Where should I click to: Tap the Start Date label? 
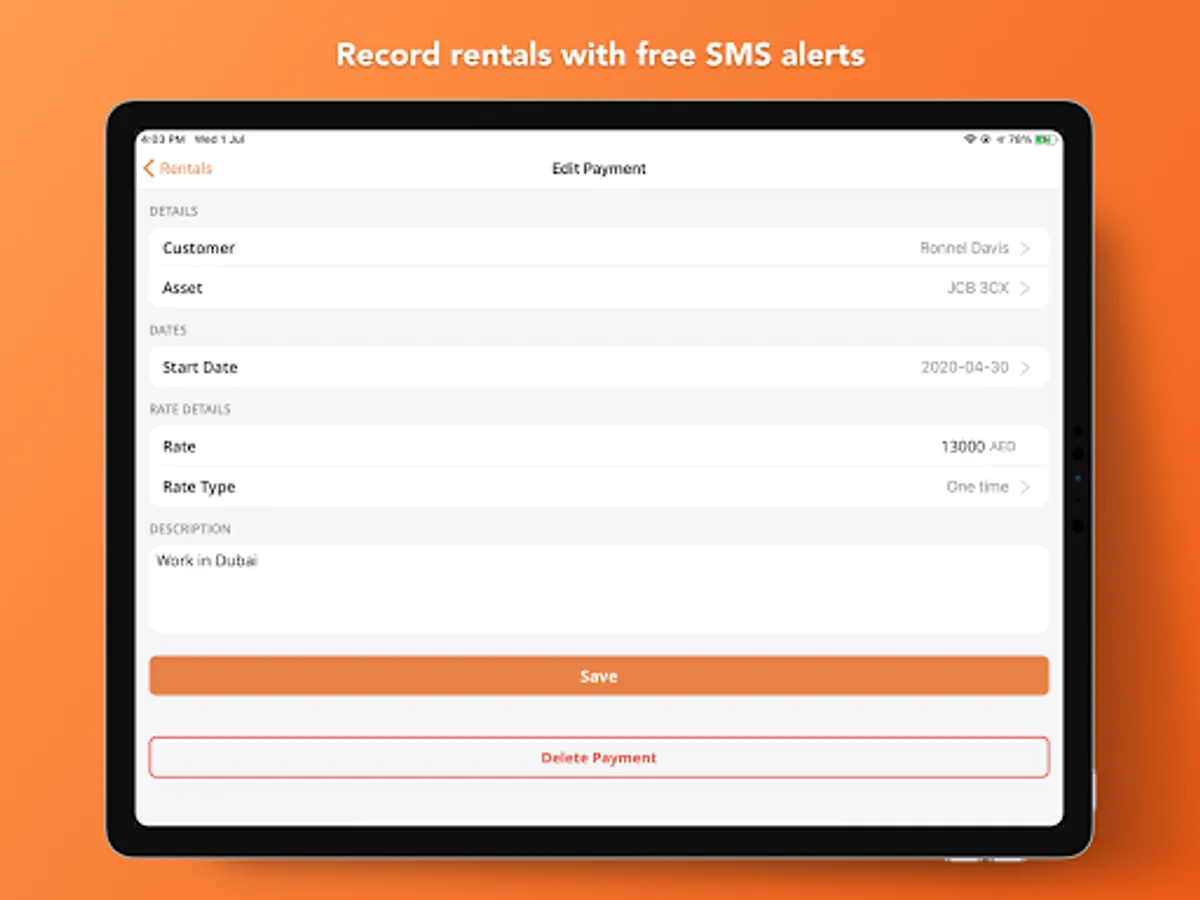(x=200, y=368)
